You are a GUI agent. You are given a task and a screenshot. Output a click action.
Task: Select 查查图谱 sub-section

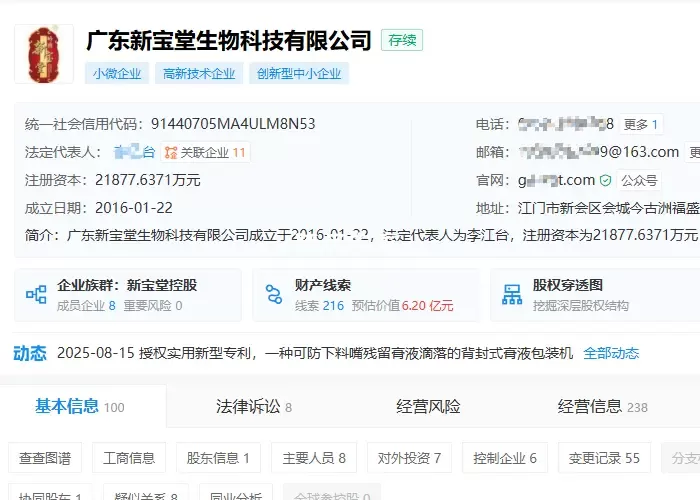(x=45, y=458)
